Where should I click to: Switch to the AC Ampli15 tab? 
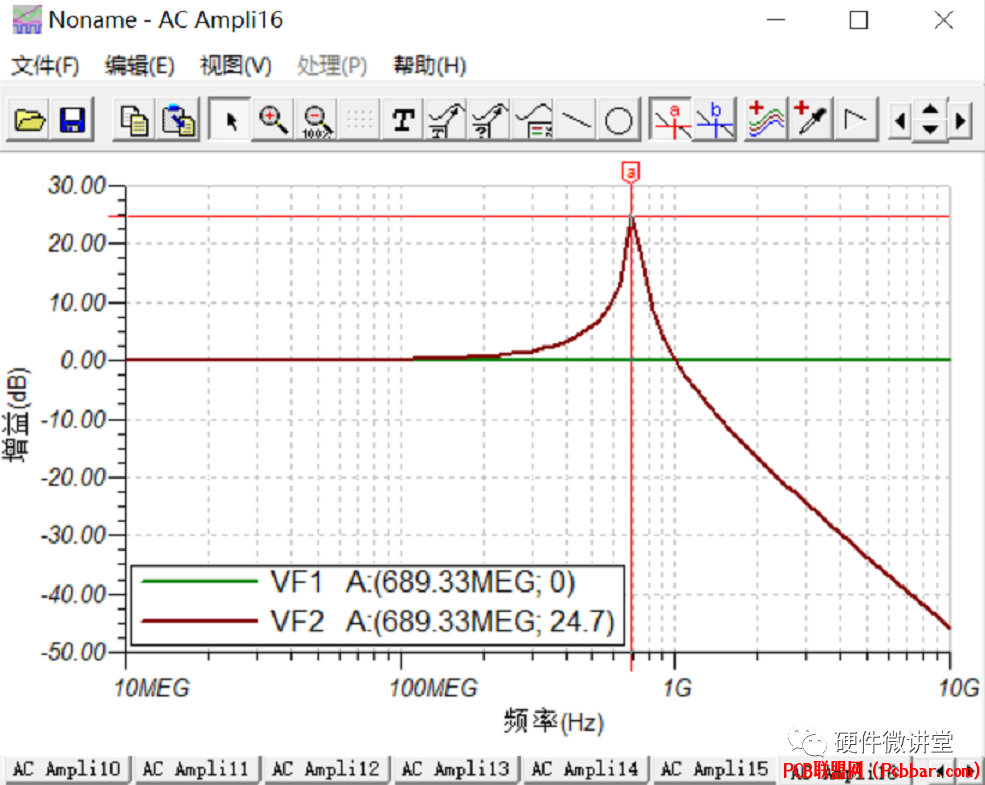pyautogui.click(x=715, y=769)
